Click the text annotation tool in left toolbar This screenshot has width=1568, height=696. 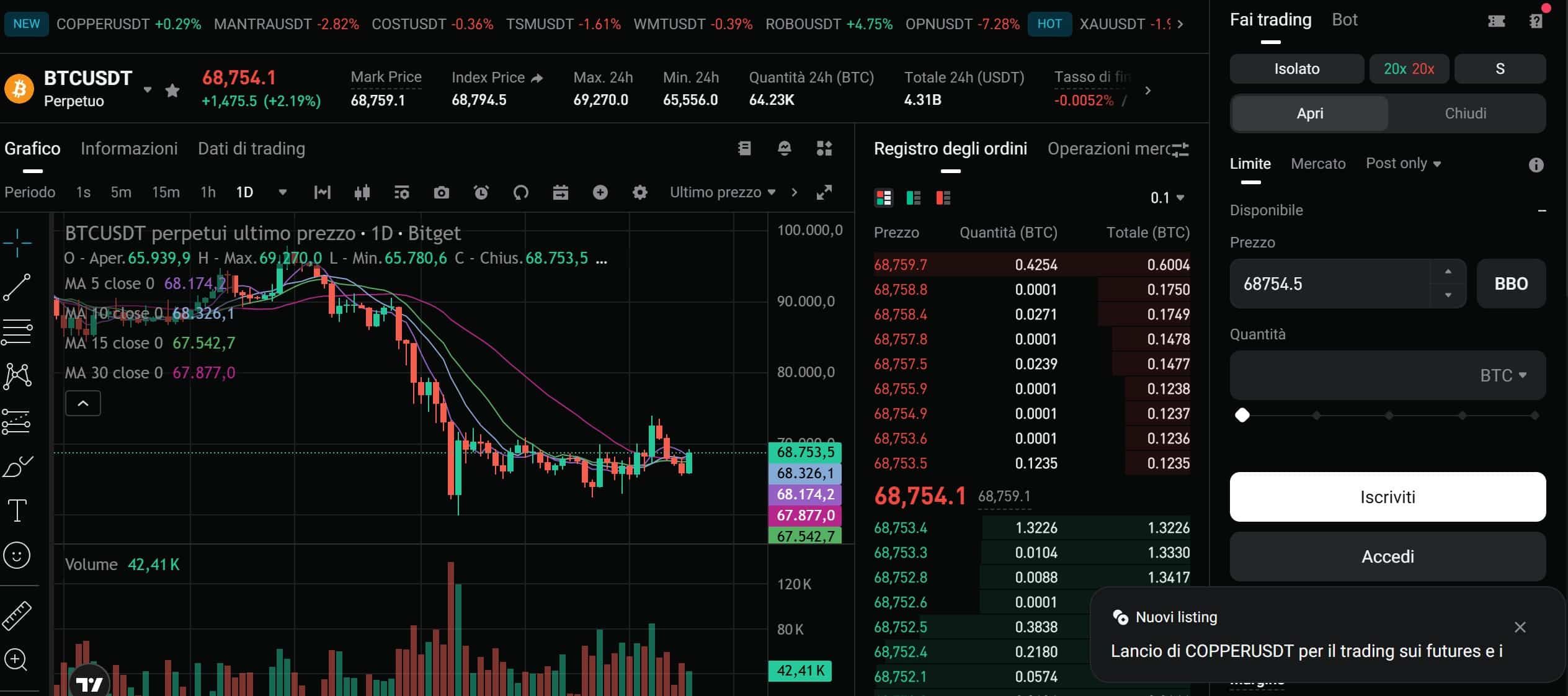[17, 510]
